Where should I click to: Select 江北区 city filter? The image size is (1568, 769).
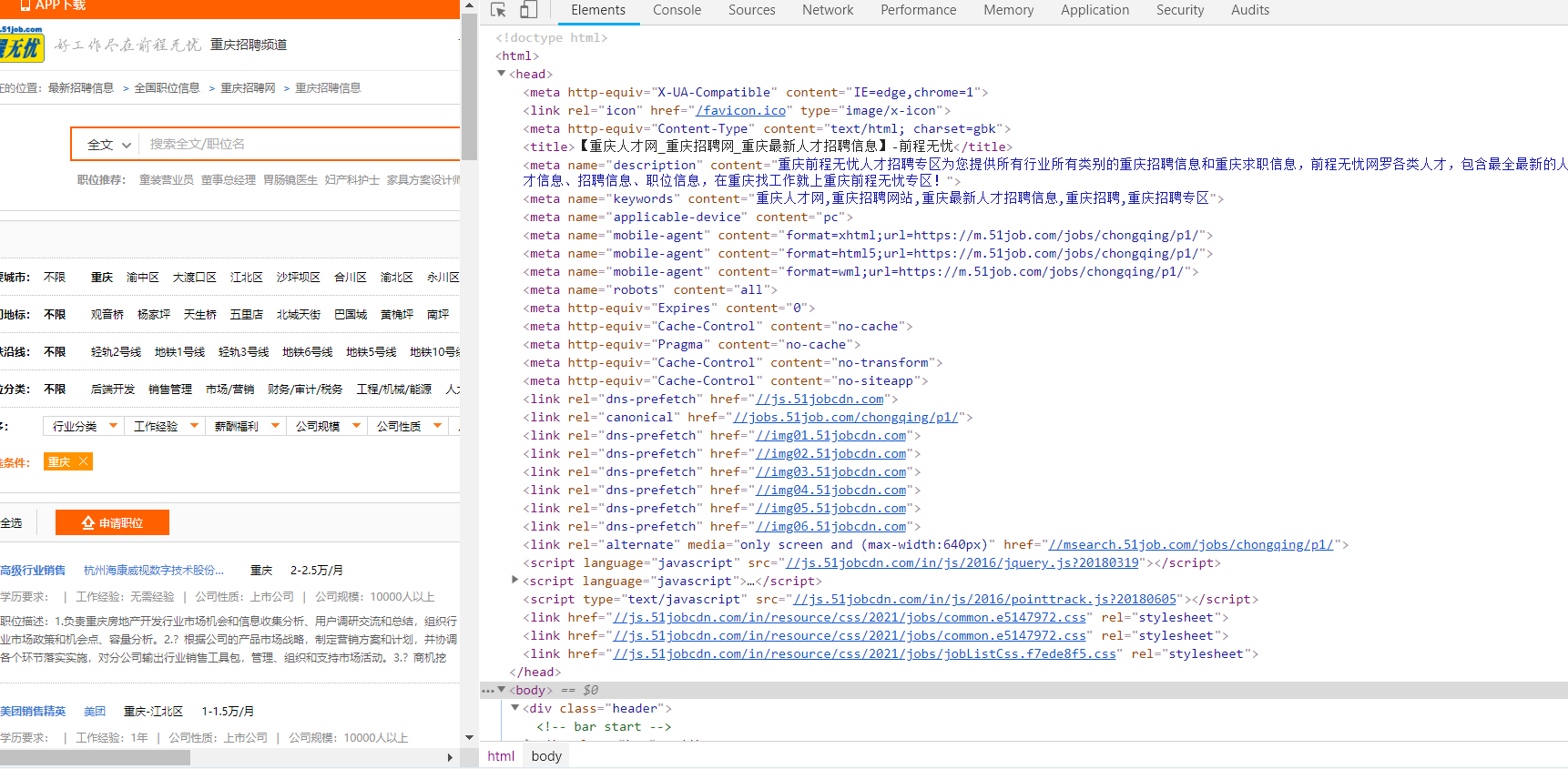[247, 278]
